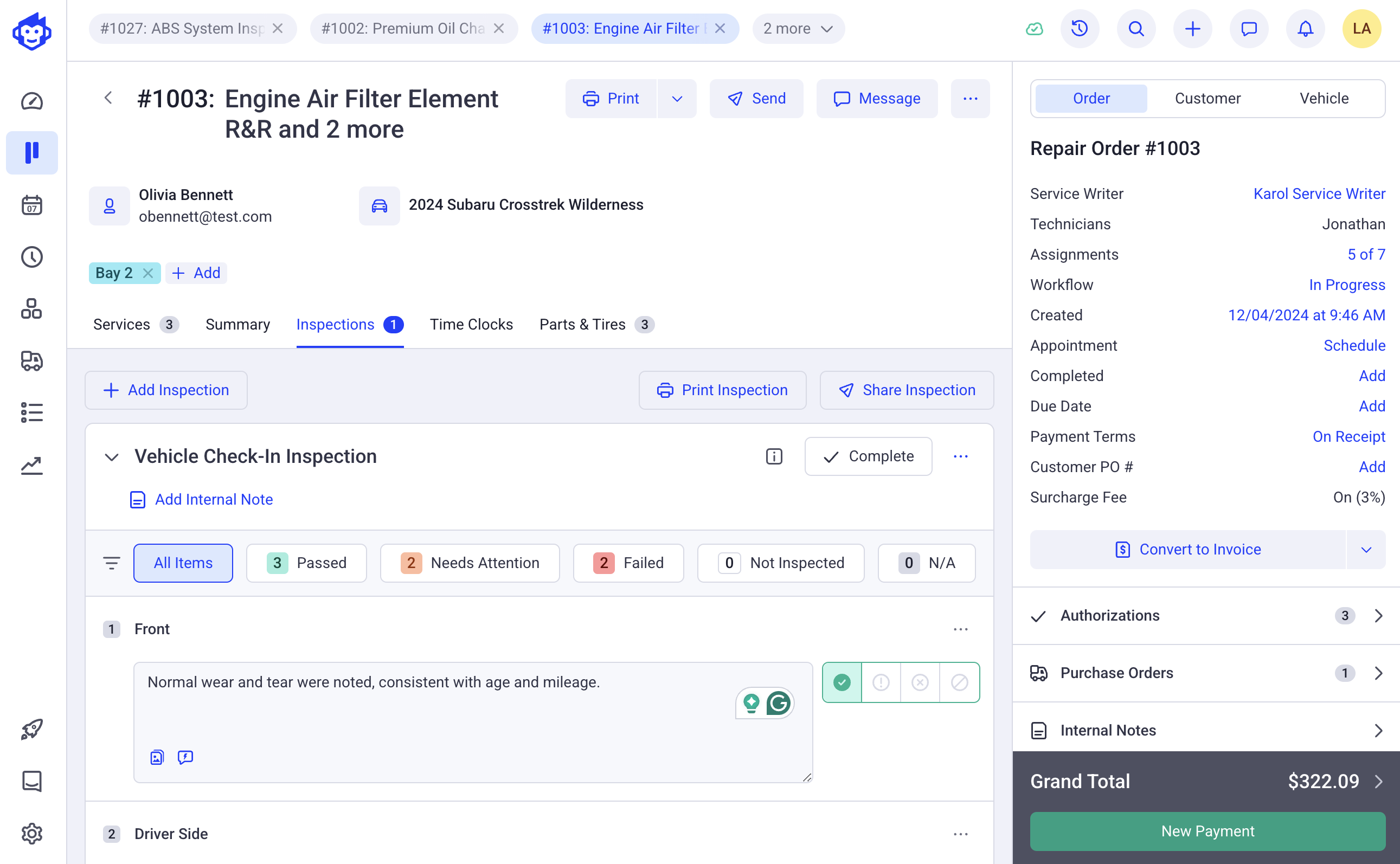Open the Print options dropdown arrow
This screenshot has height=864, width=1400.
click(677, 99)
